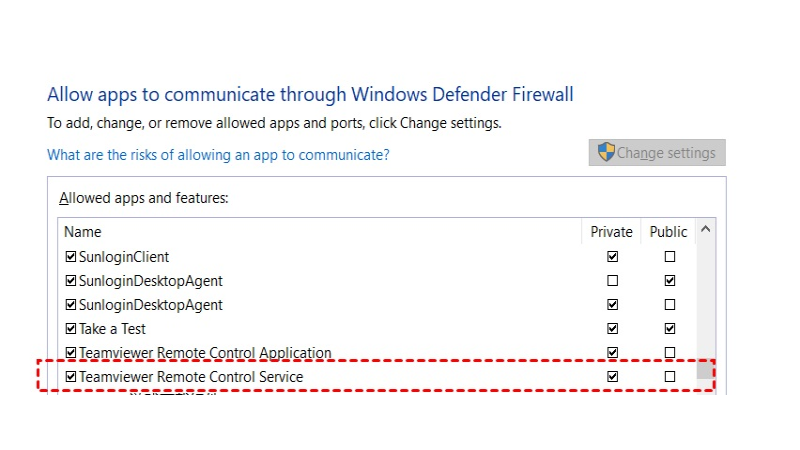This screenshot has height=450, width=800.
Task: Enable Public for Teamviewer Remote Control Application
Action: pyautogui.click(x=670, y=353)
